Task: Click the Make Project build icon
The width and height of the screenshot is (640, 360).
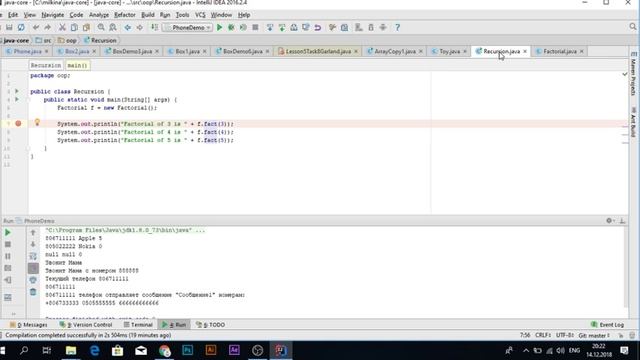Action: point(154,27)
